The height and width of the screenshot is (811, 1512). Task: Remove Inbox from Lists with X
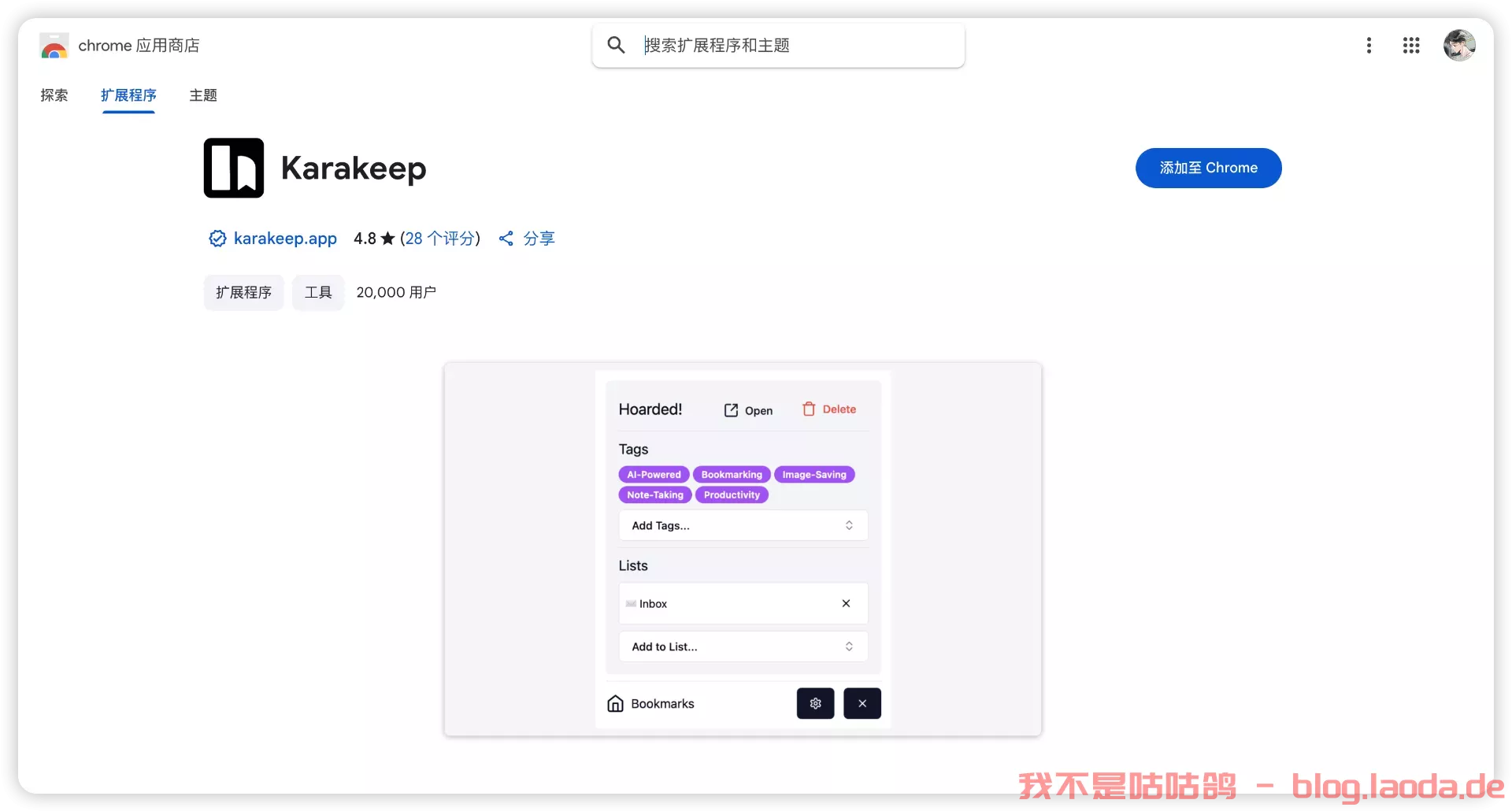(846, 603)
